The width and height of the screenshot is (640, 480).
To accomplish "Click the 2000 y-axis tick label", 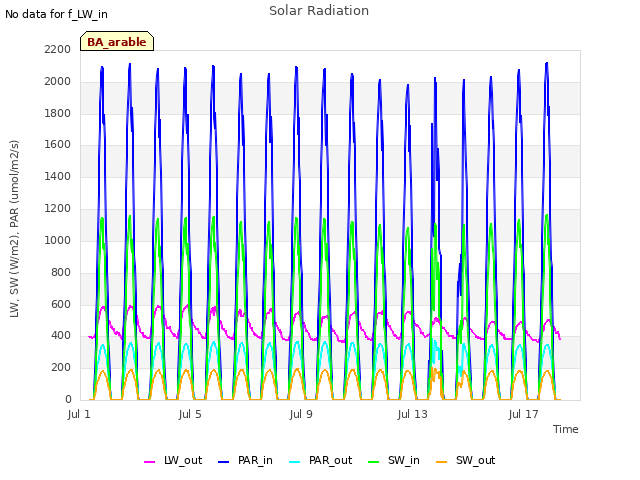I will (58, 81).
